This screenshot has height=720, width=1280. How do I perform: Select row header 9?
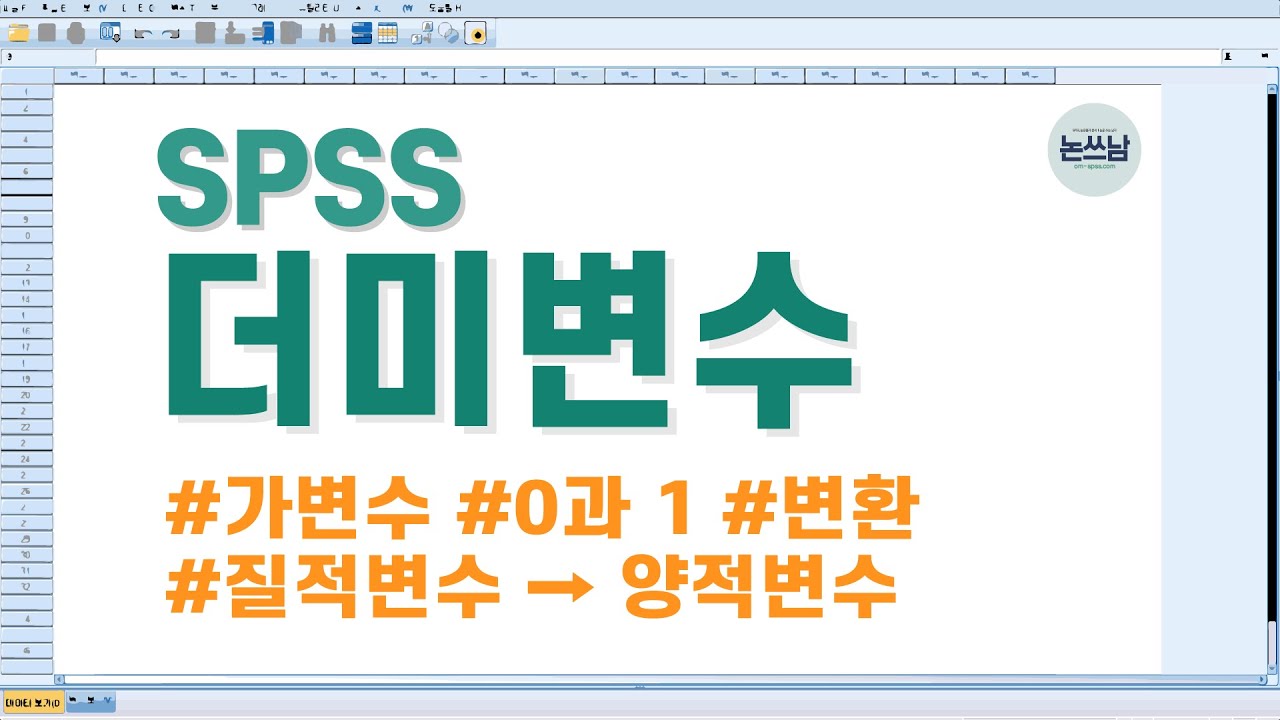click(26, 219)
